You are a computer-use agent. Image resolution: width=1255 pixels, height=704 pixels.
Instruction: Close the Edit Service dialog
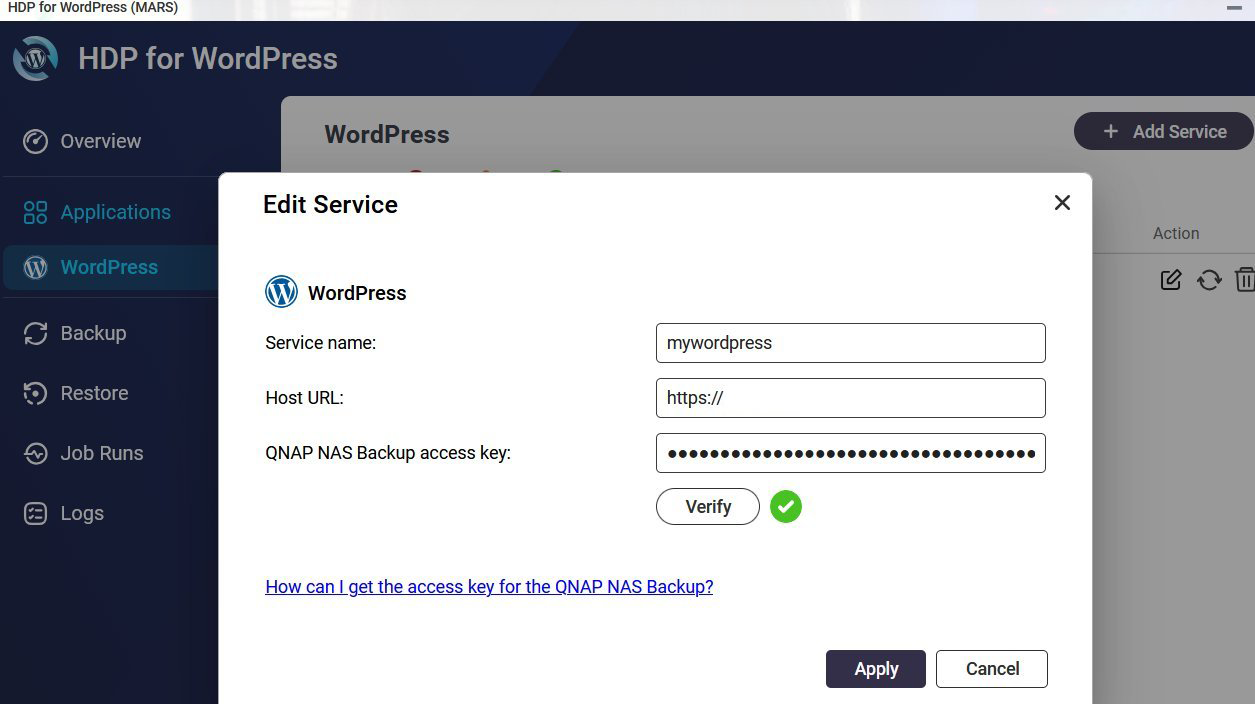[x=1062, y=203]
